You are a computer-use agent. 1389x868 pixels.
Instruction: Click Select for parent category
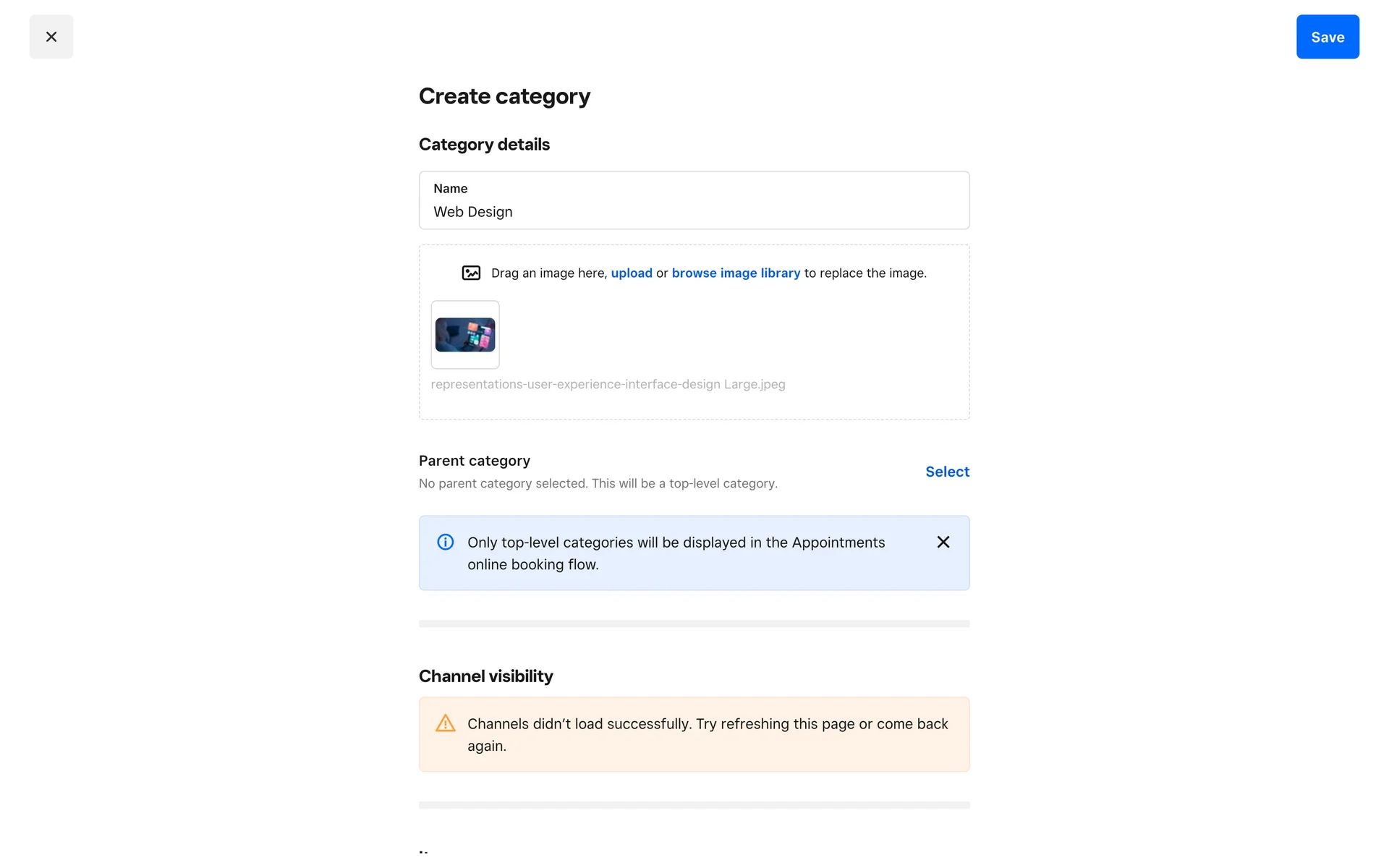pos(946,472)
